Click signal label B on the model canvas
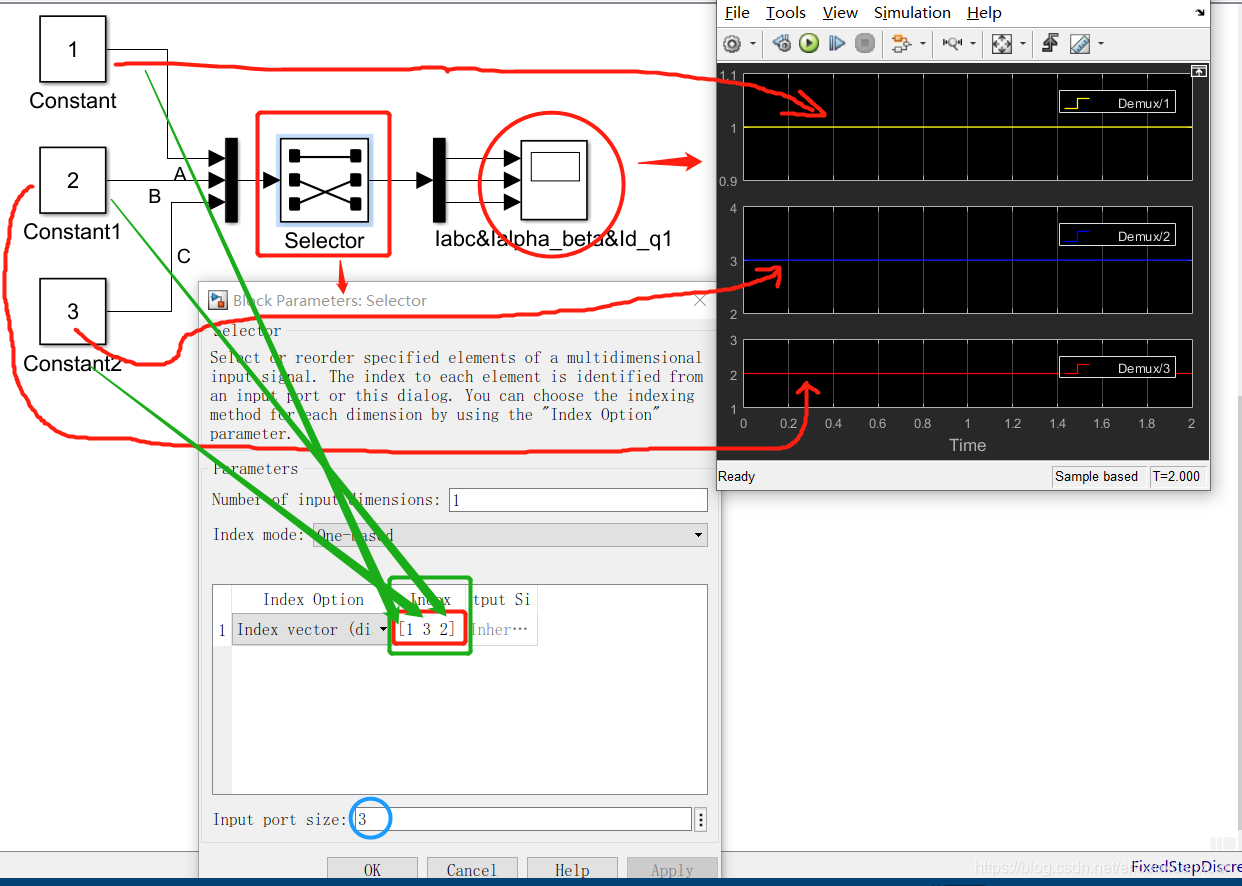 154,197
